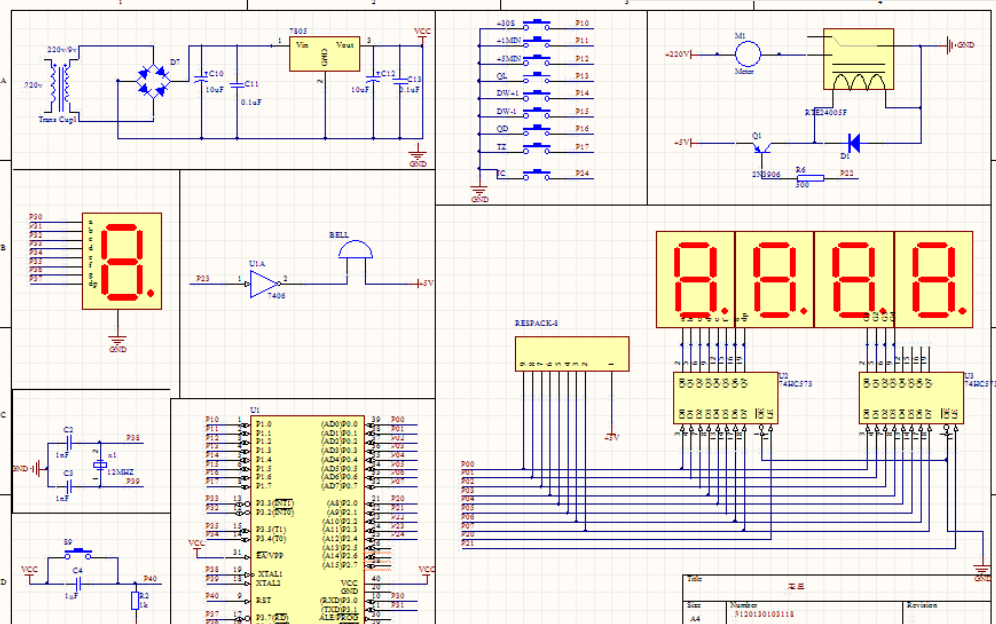Image resolution: width=996 pixels, height=624 pixels.
Task: Select capacitor C12 after the regulator
Action: 373,81
